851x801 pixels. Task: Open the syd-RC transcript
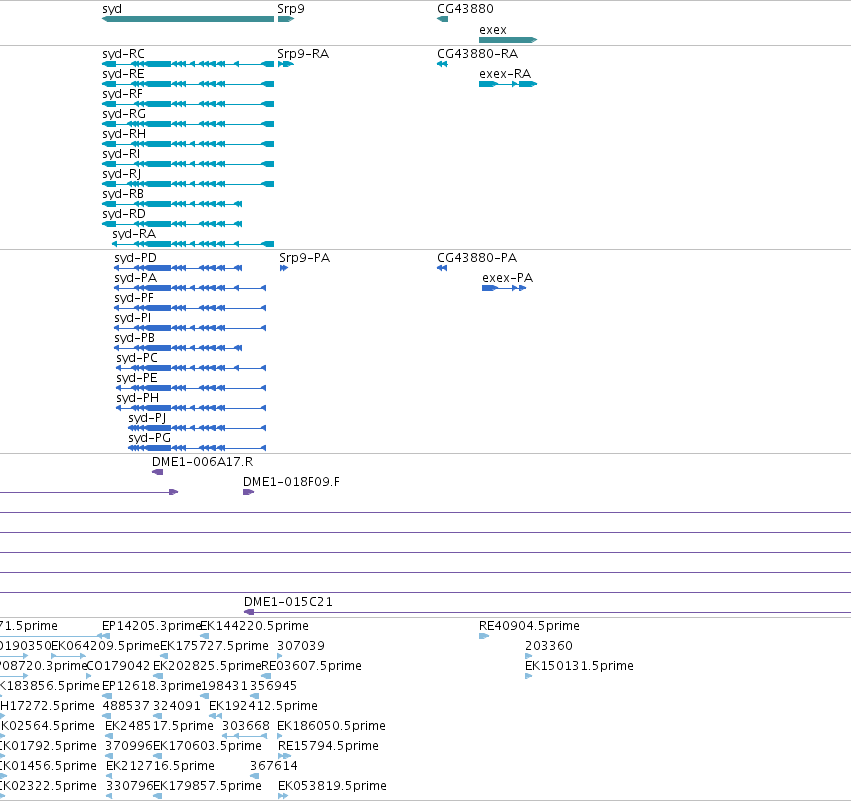(188, 64)
